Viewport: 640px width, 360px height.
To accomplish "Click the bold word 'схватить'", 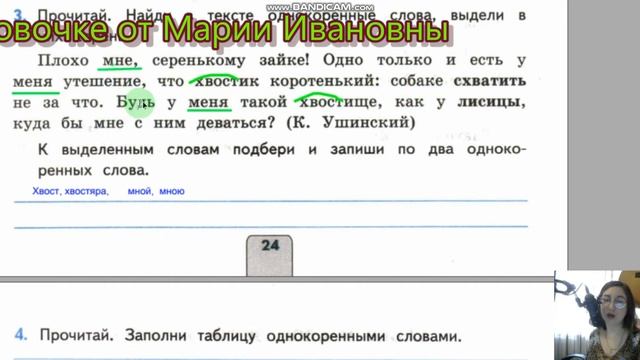I will point(489,81).
